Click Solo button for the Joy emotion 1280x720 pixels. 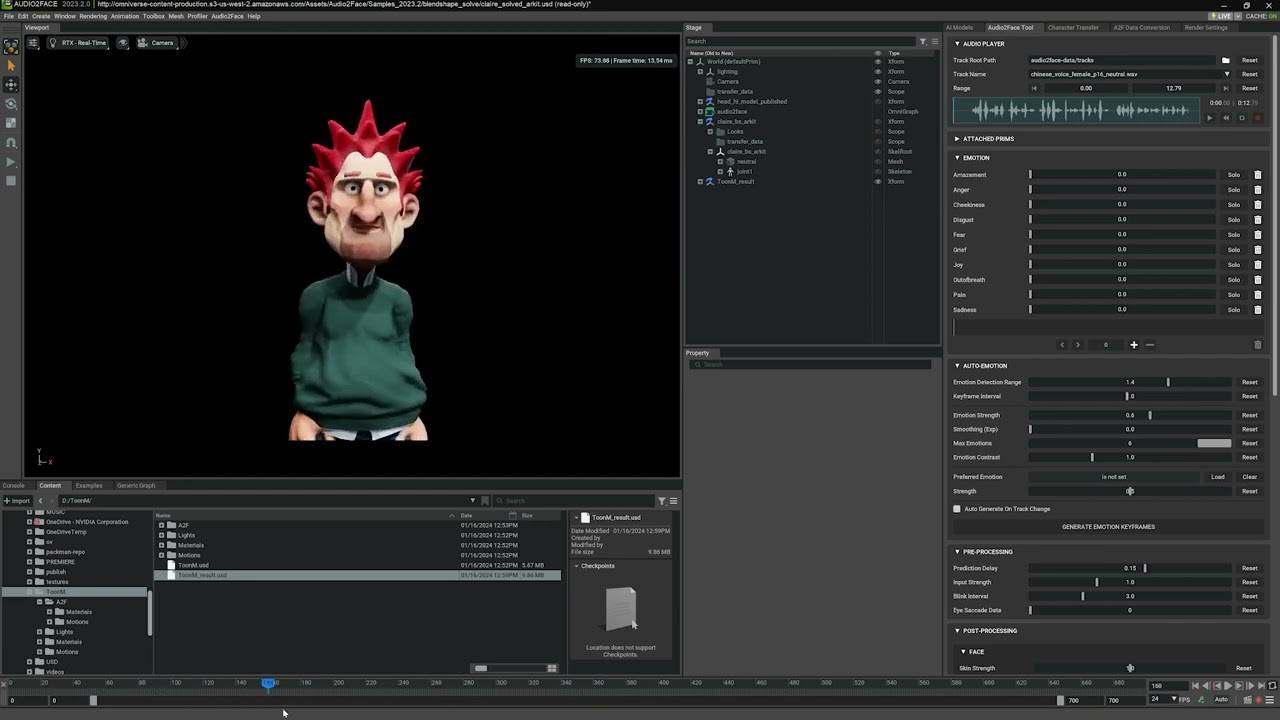pos(1234,265)
